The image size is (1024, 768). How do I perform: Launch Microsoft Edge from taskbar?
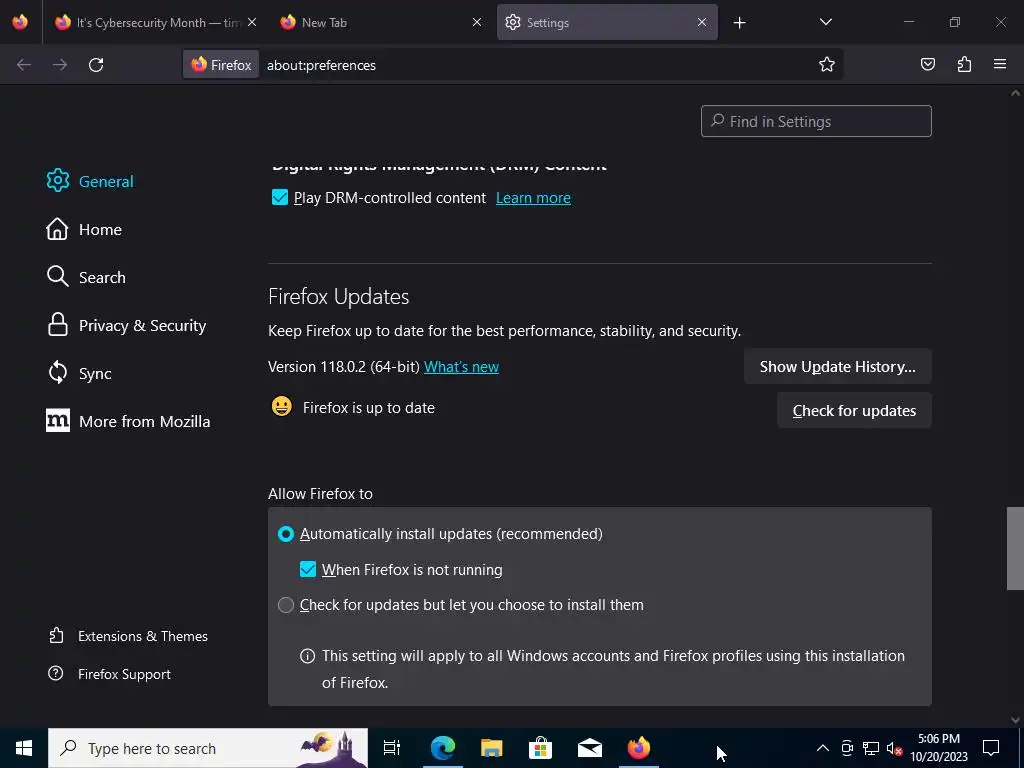(x=442, y=748)
